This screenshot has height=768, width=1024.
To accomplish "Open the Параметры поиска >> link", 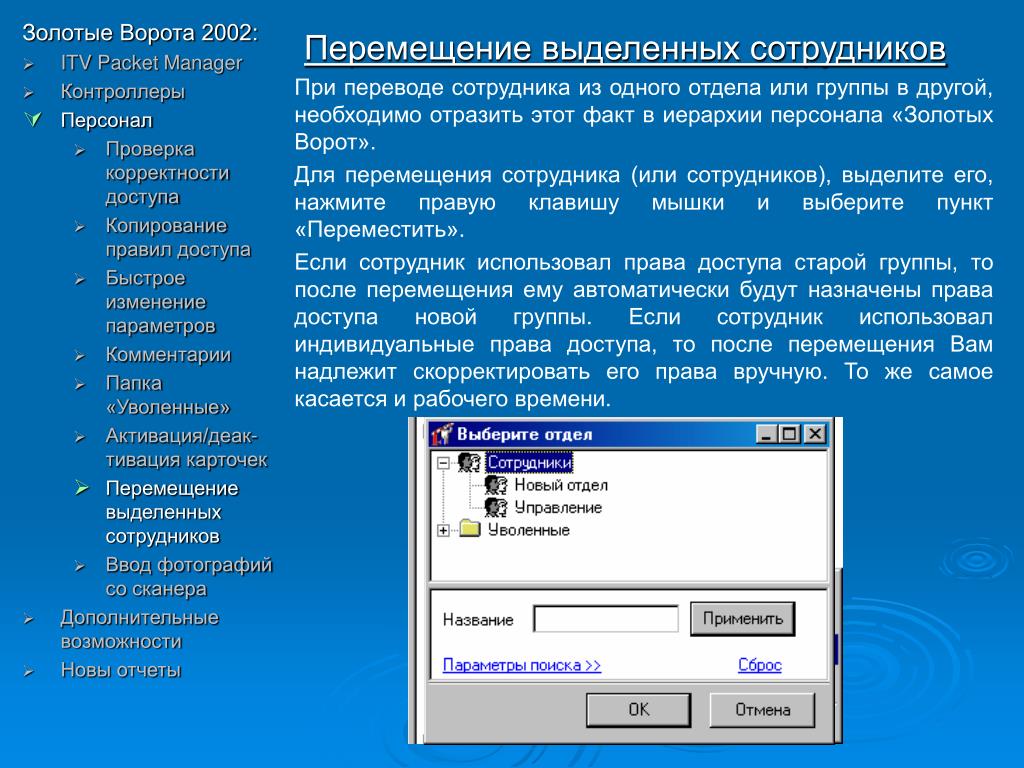I will (x=522, y=665).
